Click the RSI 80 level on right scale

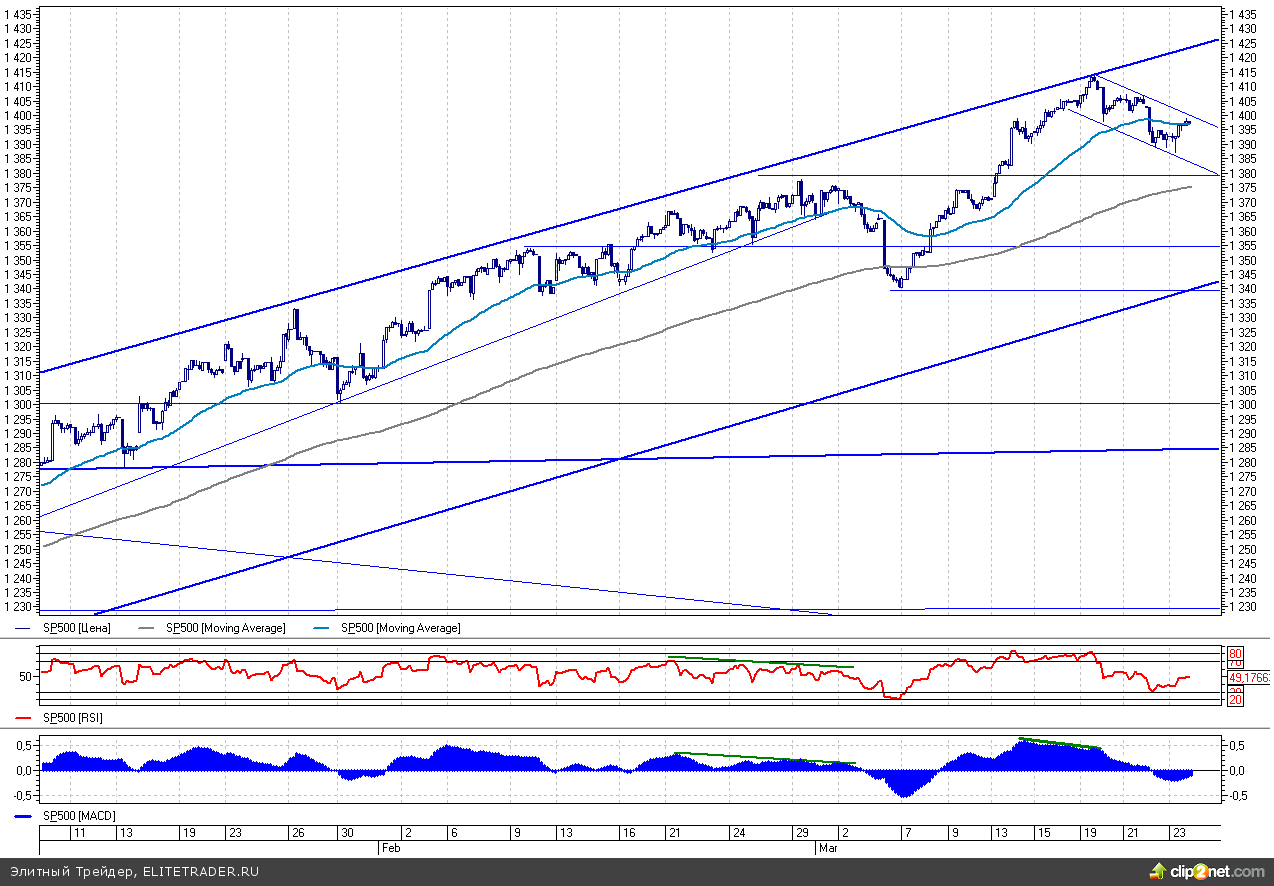click(x=1236, y=653)
